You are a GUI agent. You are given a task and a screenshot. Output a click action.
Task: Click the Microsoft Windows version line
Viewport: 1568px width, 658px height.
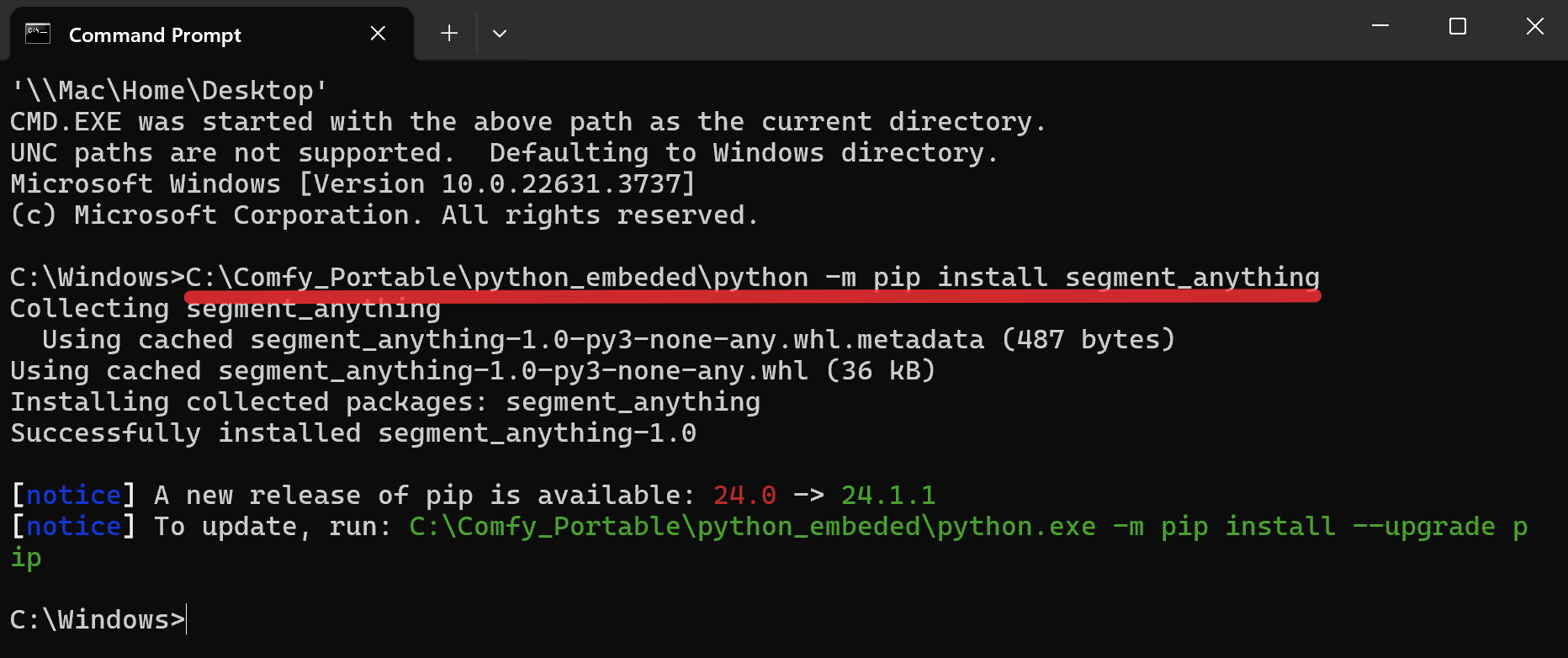(353, 184)
